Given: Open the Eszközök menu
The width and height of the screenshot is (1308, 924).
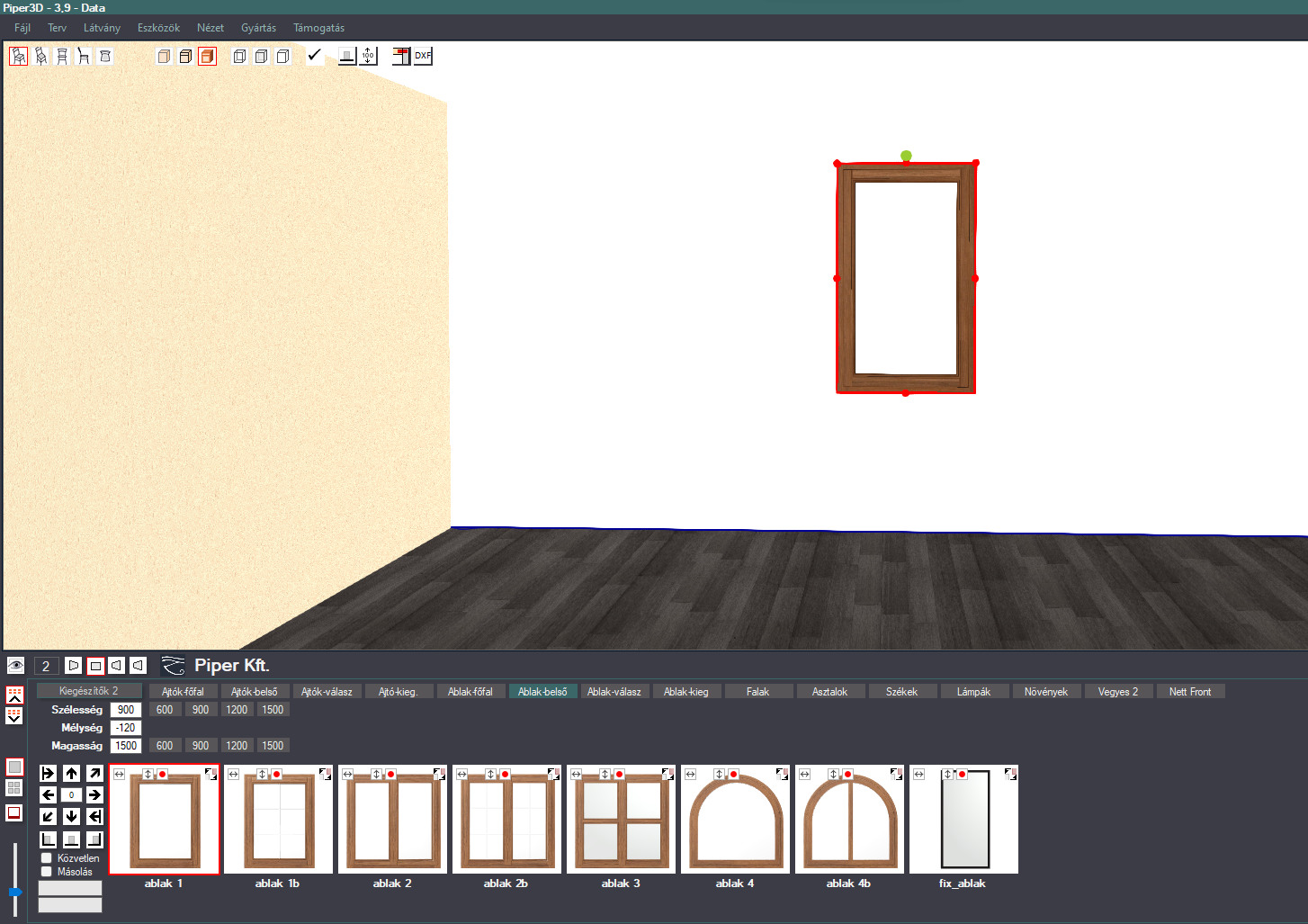Looking at the screenshot, I should click(x=158, y=28).
